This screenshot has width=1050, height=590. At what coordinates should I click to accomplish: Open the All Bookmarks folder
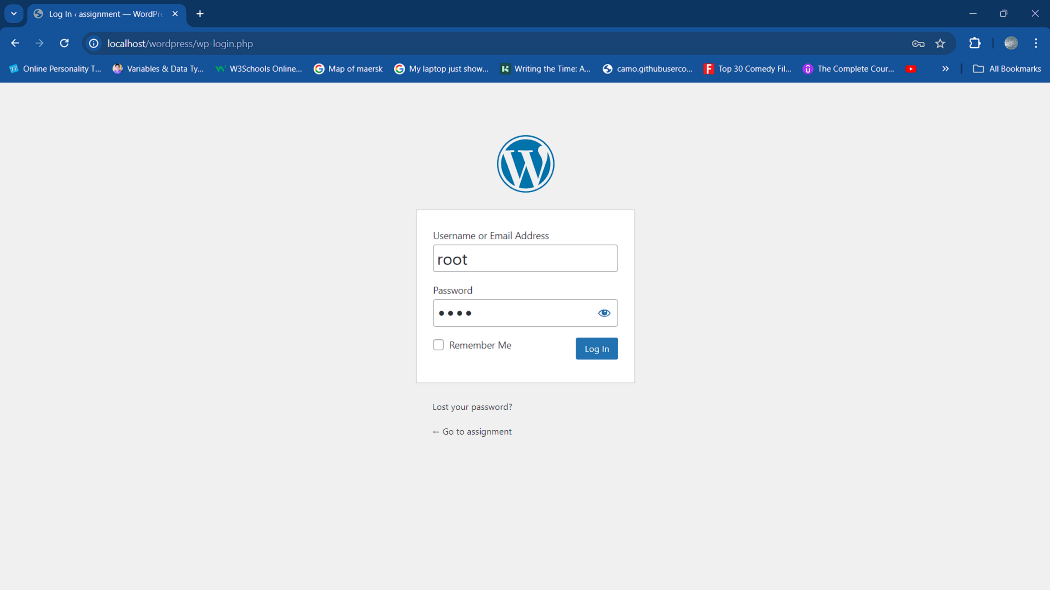click(x=1007, y=69)
